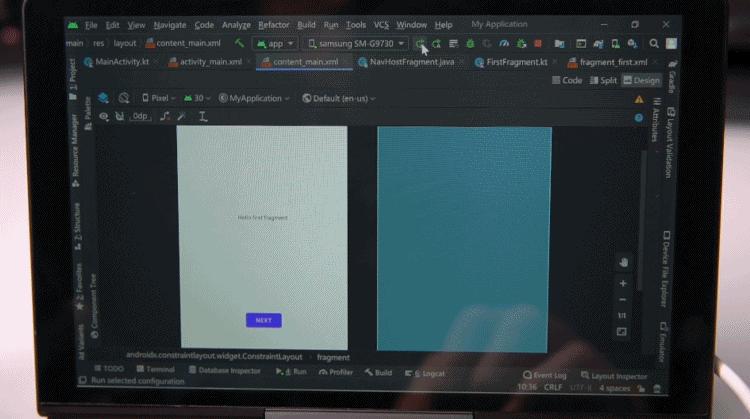750x419 pixels.
Task: Switch to Design view mode
Action: point(641,80)
